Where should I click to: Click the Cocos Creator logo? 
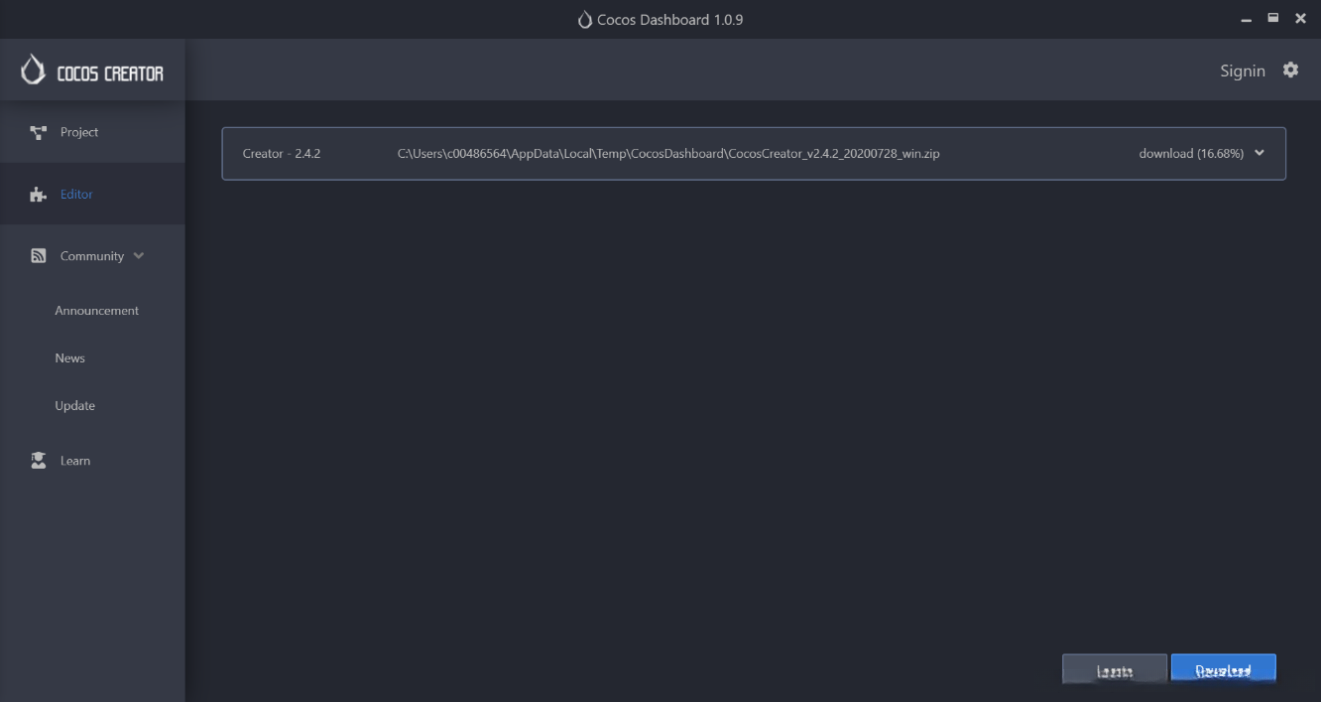pos(92,72)
